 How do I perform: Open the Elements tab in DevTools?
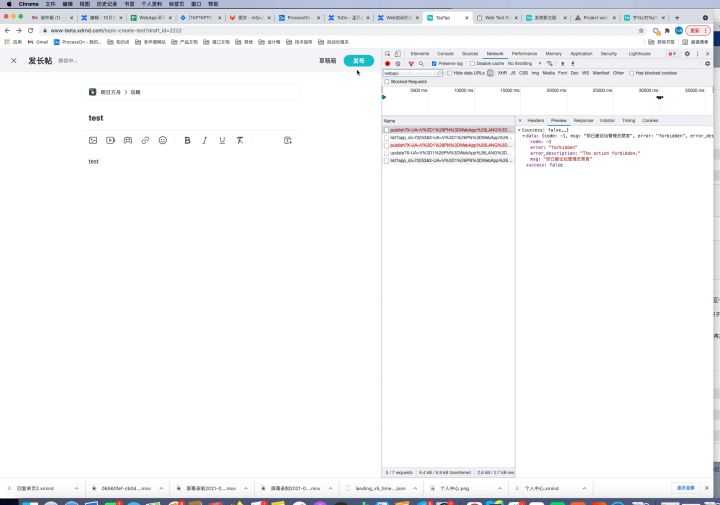point(420,54)
